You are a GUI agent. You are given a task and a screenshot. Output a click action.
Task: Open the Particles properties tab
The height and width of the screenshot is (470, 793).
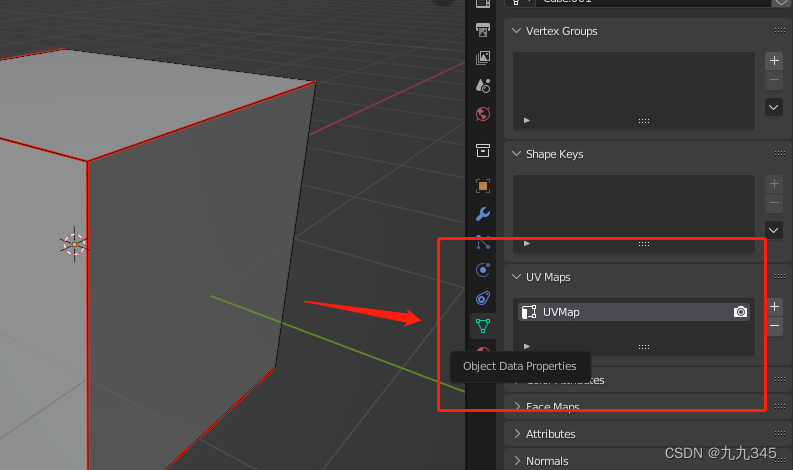coord(483,243)
